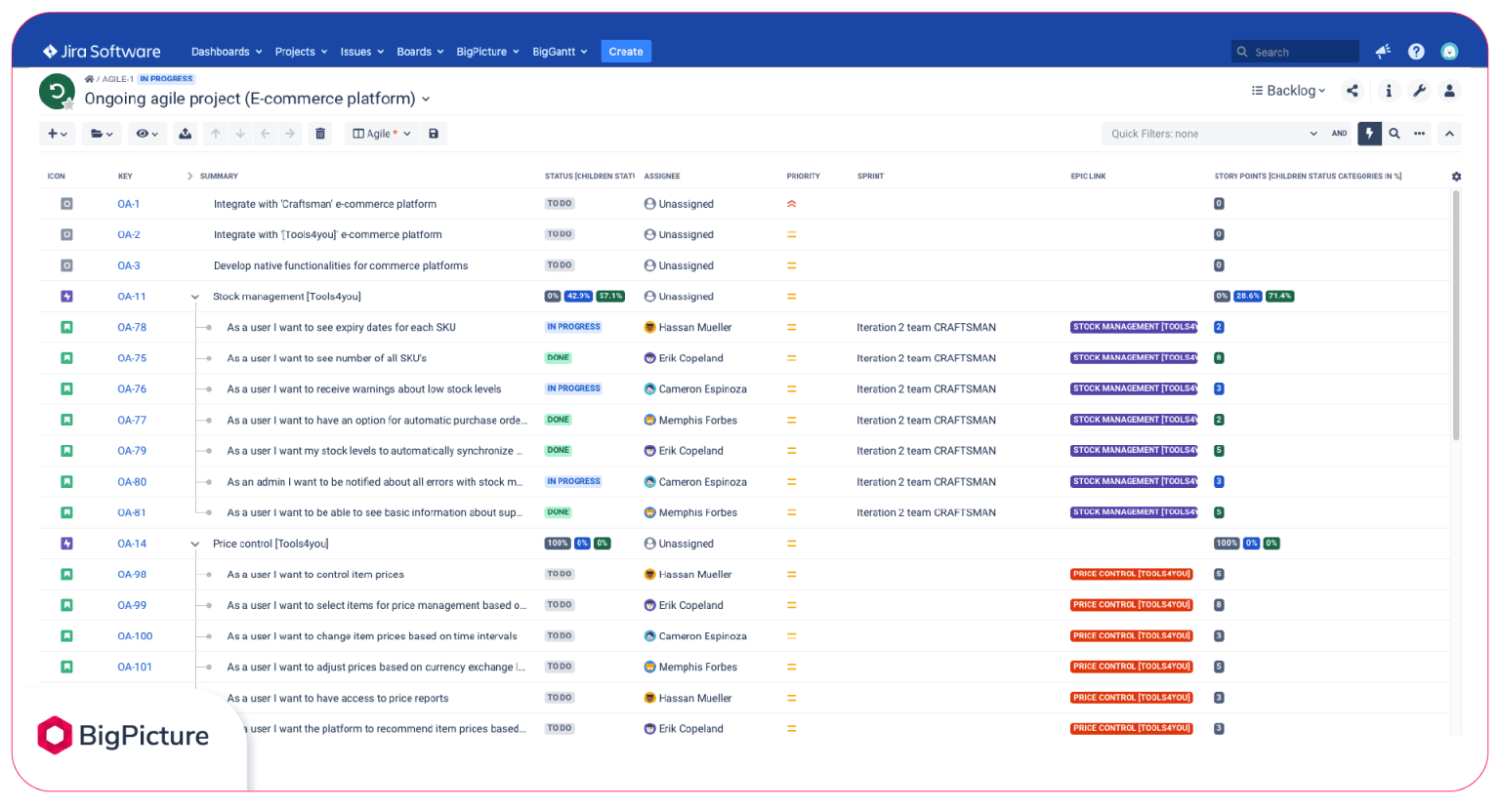Click the outdent left arrow in toolbar
This screenshot has width=1500, height=812.
coord(266,134)
